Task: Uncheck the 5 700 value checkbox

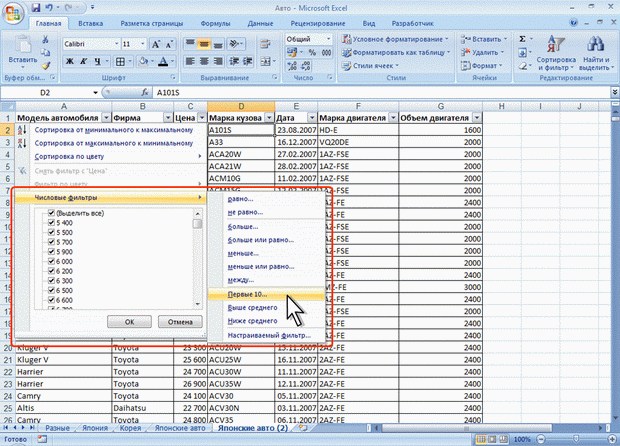Action: coord(51,242)
